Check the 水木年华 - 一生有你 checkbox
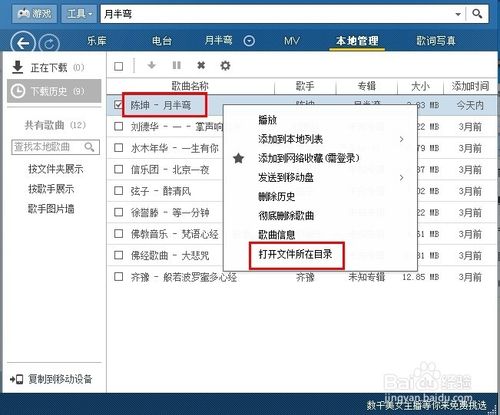Viewport: 500px width, 415px height. click(x=118, y=148)
